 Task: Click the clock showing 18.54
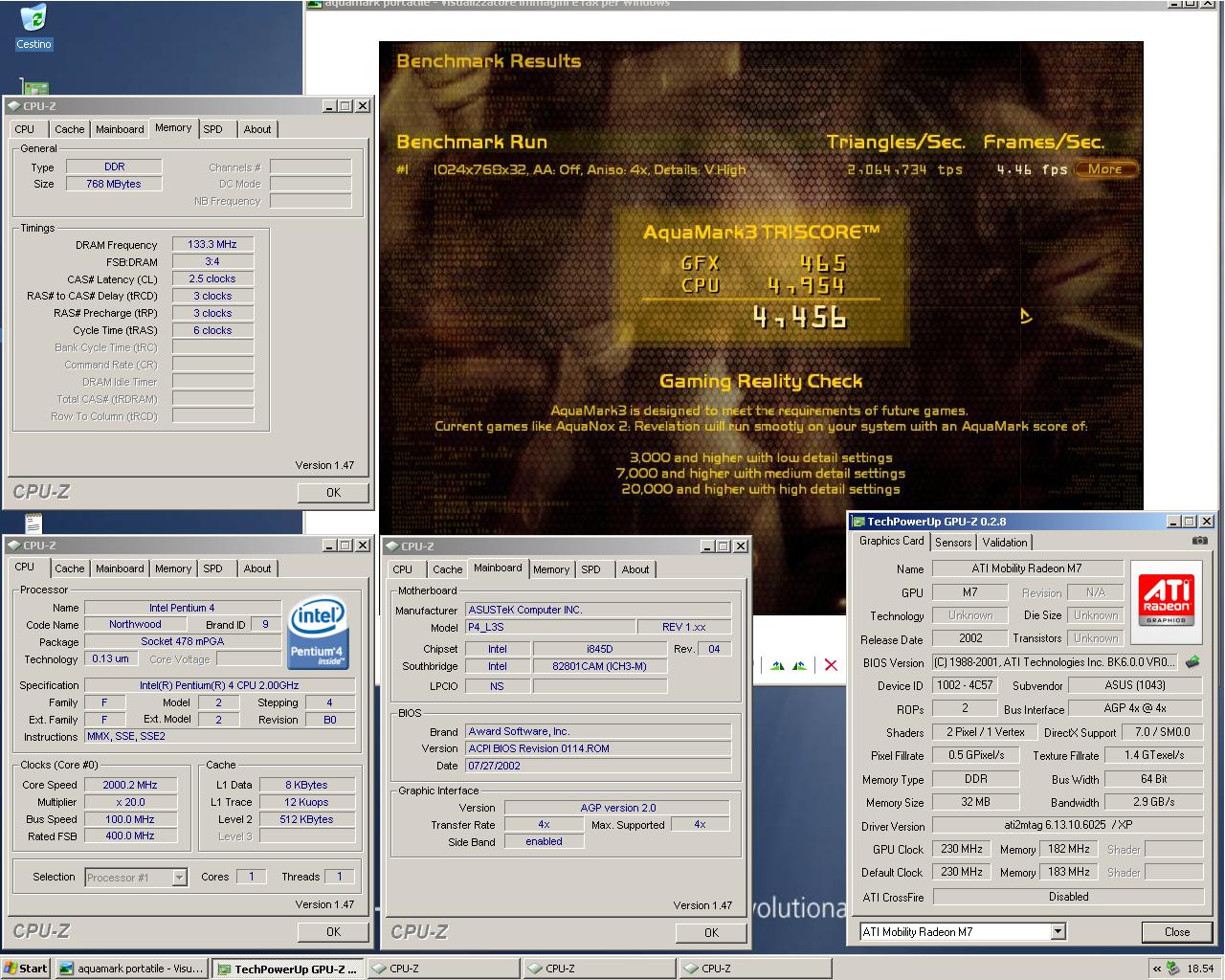(1200, 969)
